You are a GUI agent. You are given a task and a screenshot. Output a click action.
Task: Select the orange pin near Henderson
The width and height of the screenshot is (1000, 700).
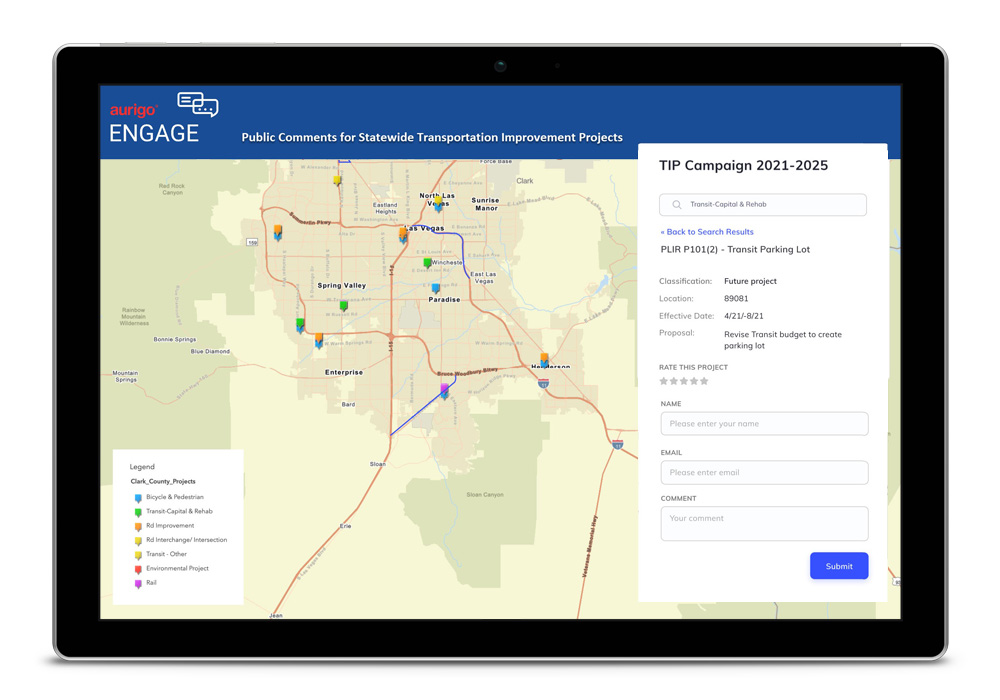(x=544, y=357)
